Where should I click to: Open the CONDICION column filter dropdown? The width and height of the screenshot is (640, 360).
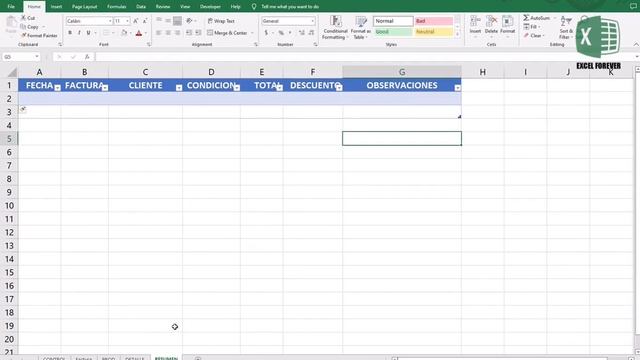click(x=237, y=88)
